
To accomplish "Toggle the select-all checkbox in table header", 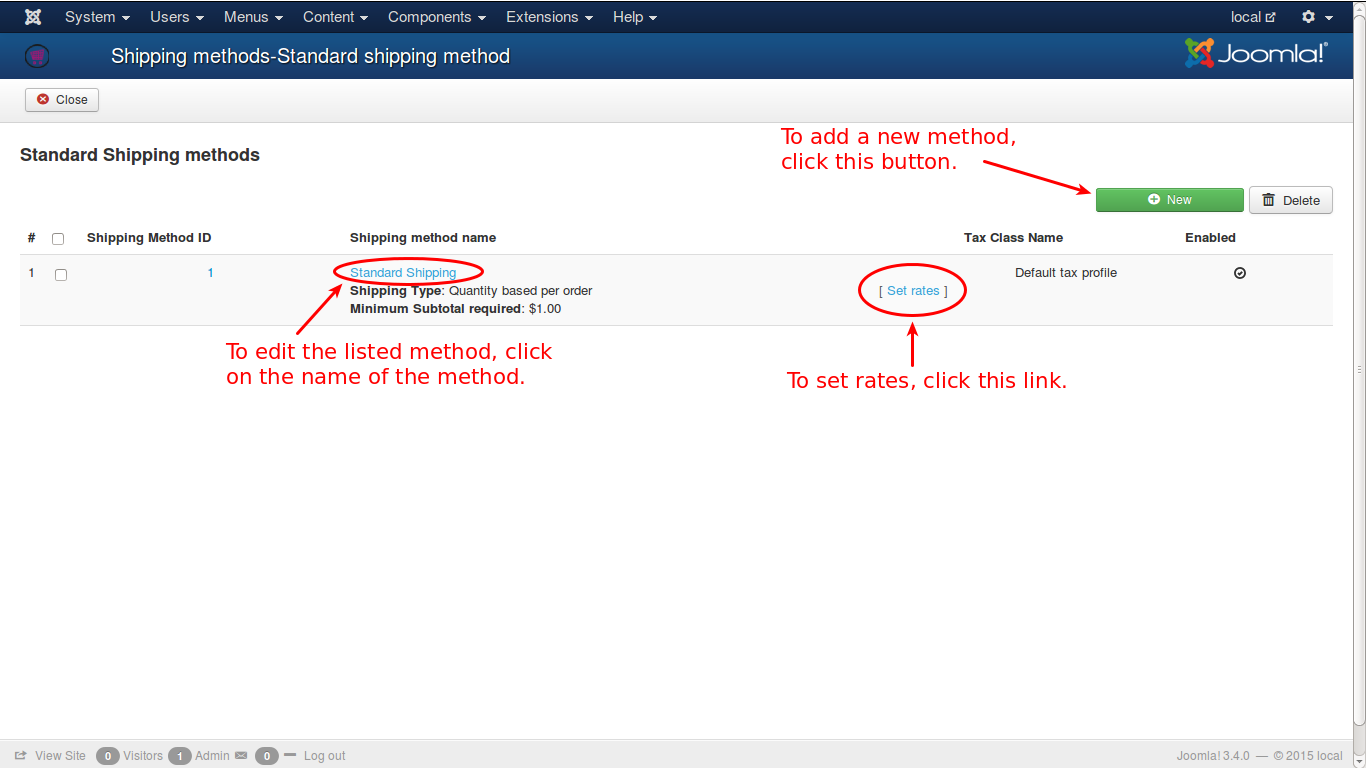I will [x=58, y=239].
